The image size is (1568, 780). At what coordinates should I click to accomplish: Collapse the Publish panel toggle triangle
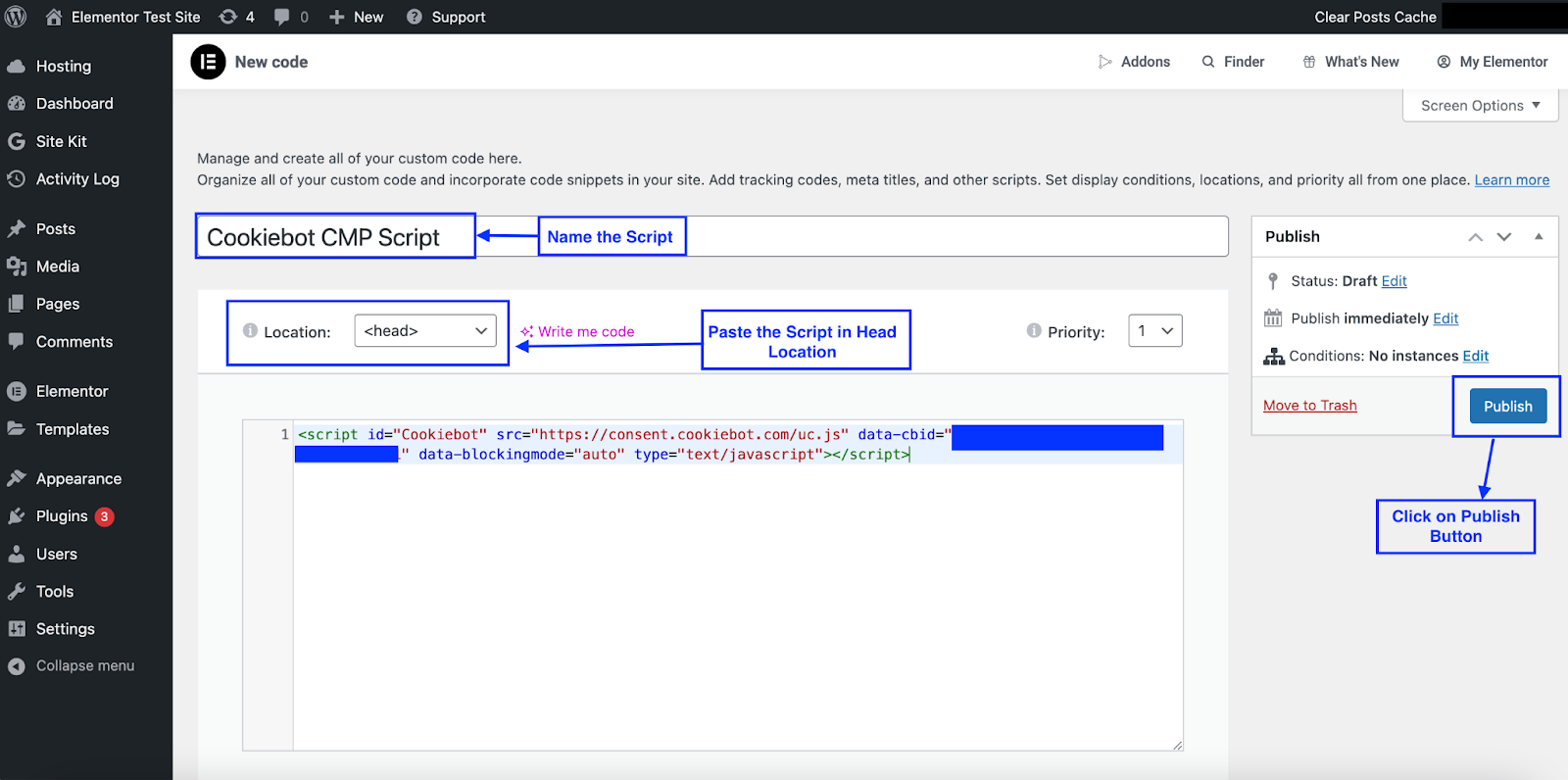pyautogui.click(x=1539, y=237)
